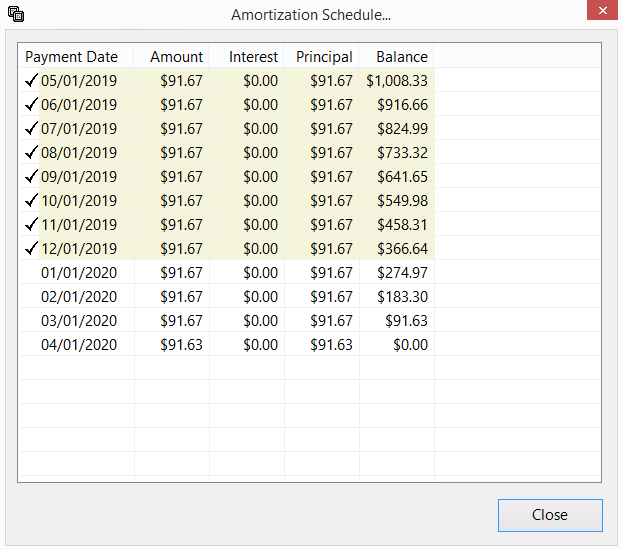Select the 01/01/2020 payment row
The image size is (623, 550).
click(x=79, y=273)
